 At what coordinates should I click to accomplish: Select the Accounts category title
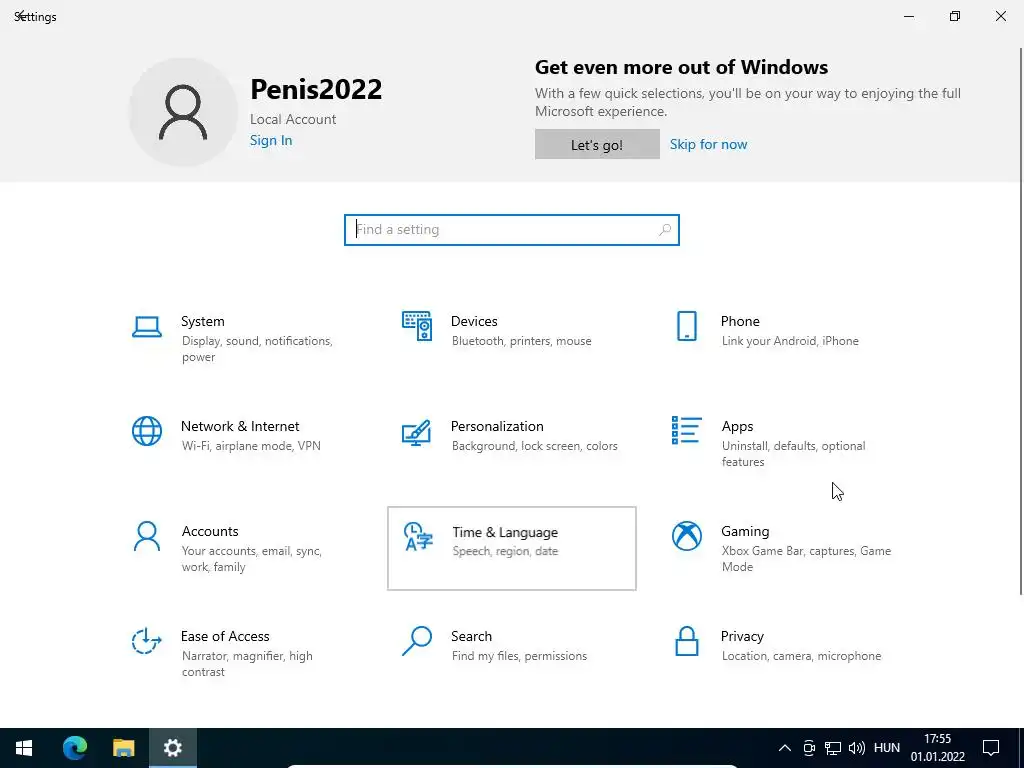pos(210,532)
